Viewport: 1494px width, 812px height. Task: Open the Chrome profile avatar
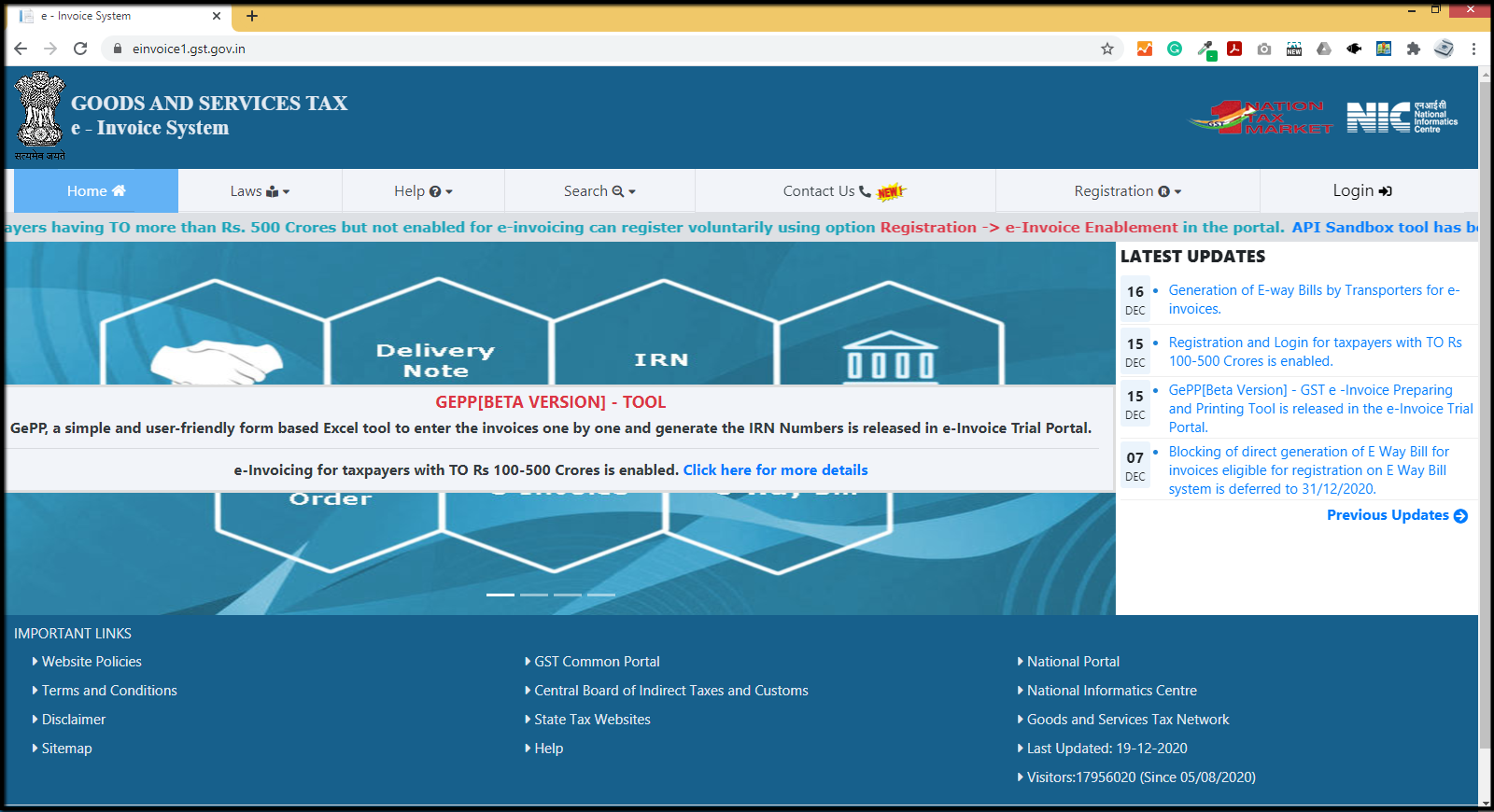(x=1444, y=49)
